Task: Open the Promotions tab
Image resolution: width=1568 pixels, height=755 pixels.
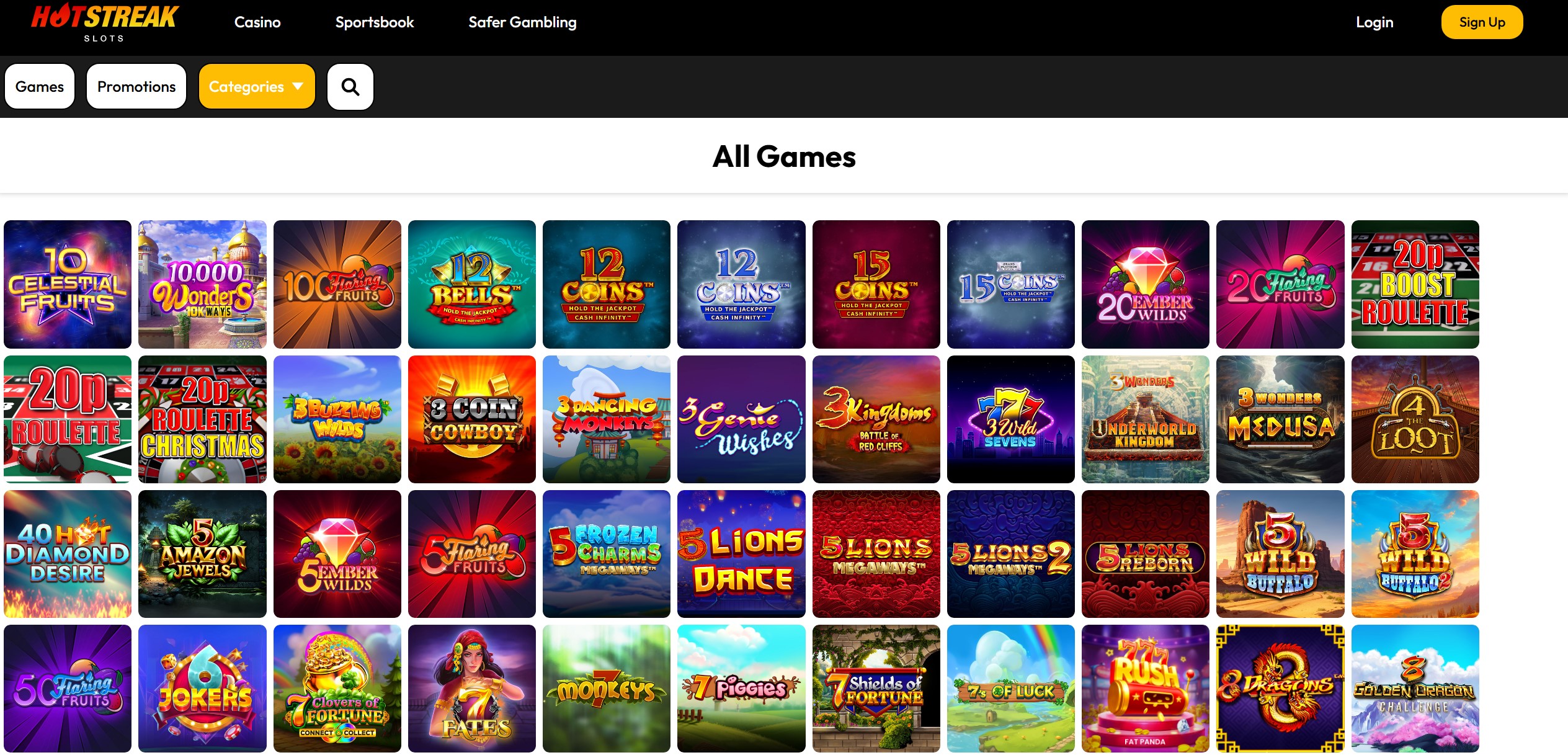Action: point(136,87)
